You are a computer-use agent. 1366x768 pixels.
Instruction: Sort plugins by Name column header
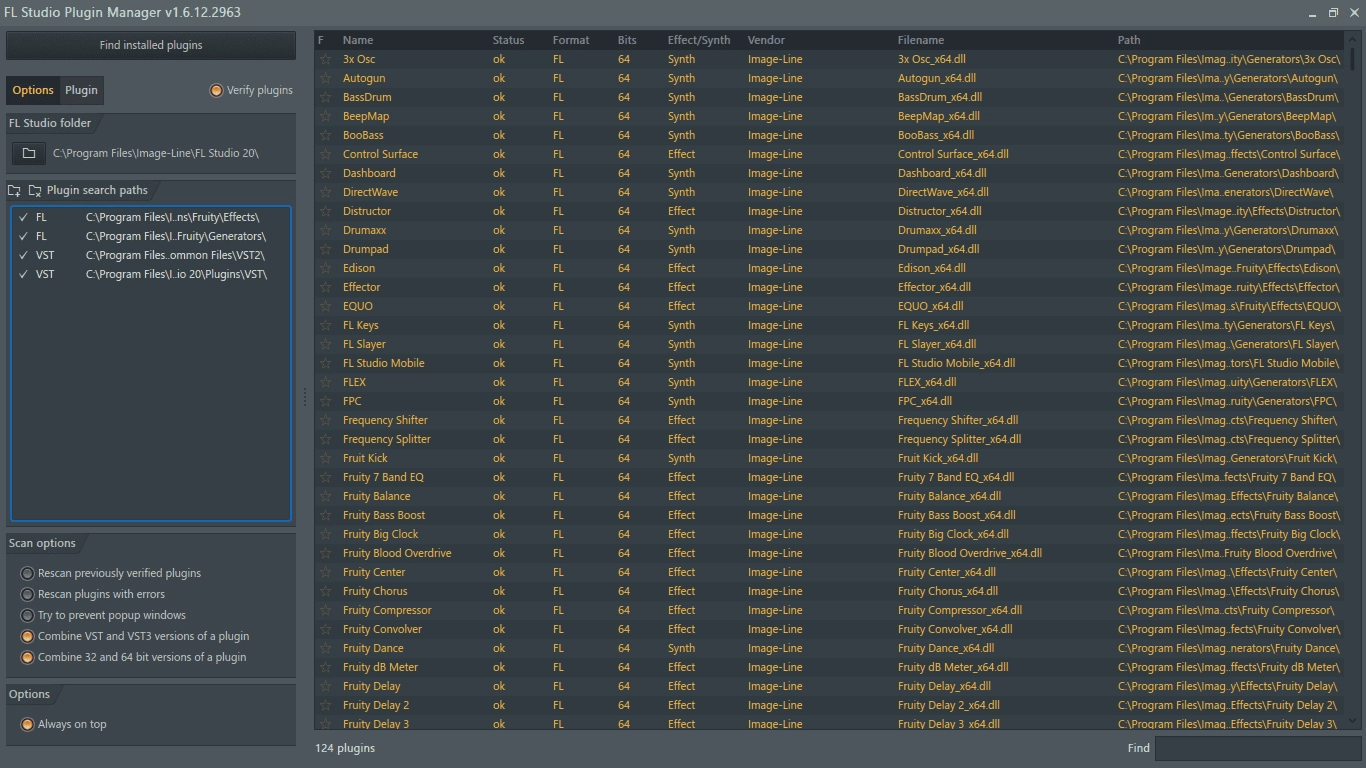coord(358,40)
